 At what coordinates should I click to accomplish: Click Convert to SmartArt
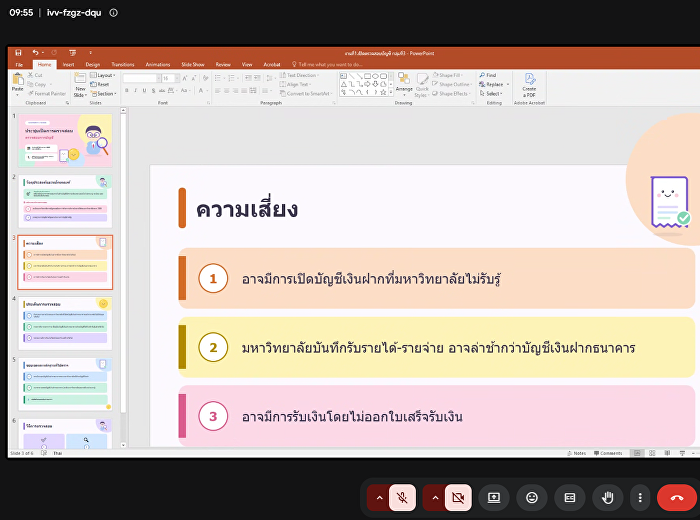coord(307,94)
